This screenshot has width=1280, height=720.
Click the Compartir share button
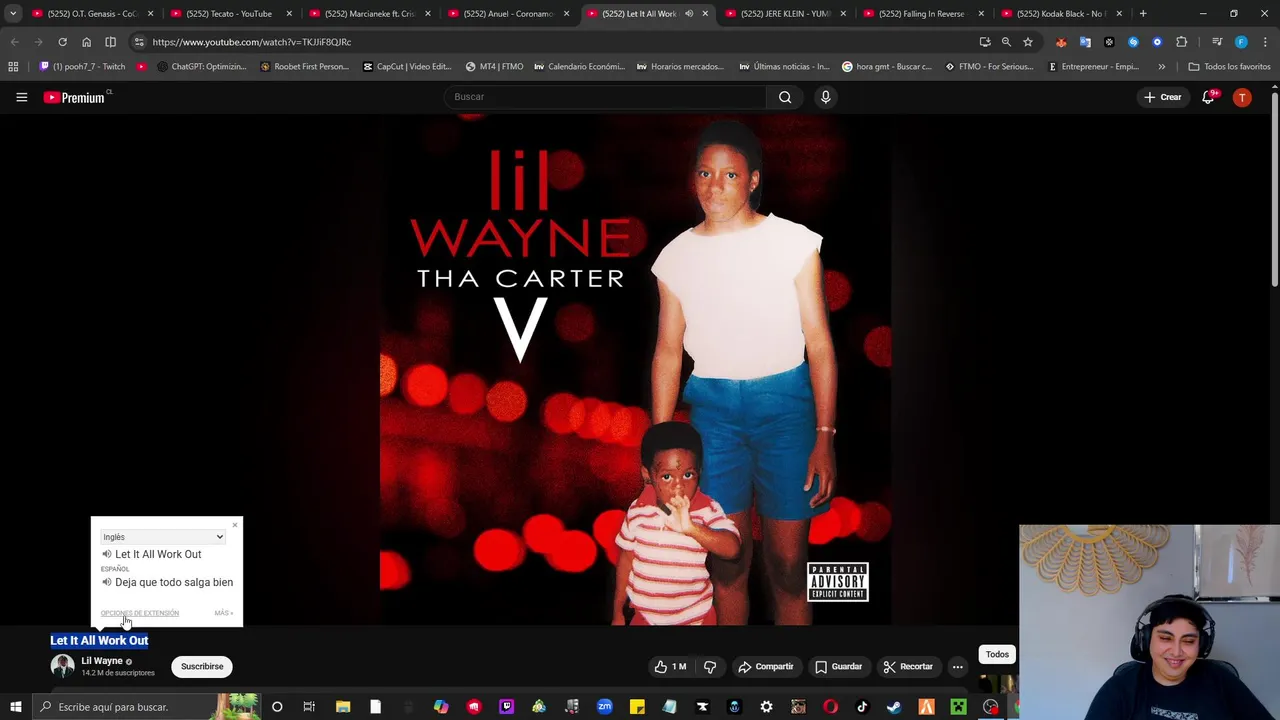[765, 667]
